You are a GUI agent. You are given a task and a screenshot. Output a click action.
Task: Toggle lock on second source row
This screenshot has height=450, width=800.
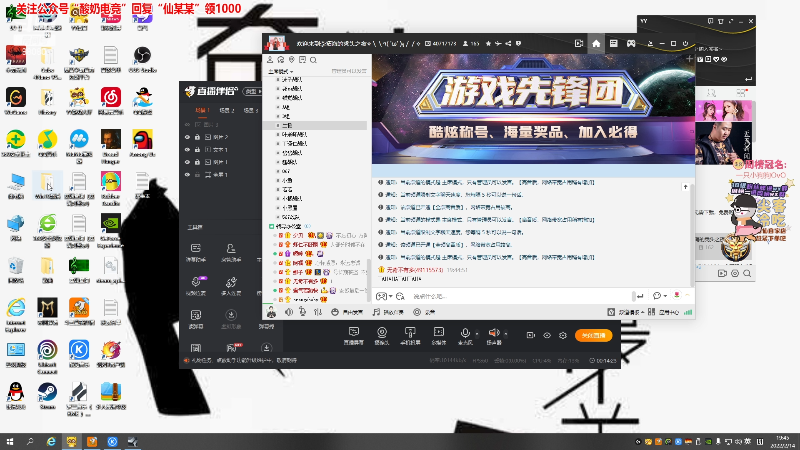pos(197,137)
